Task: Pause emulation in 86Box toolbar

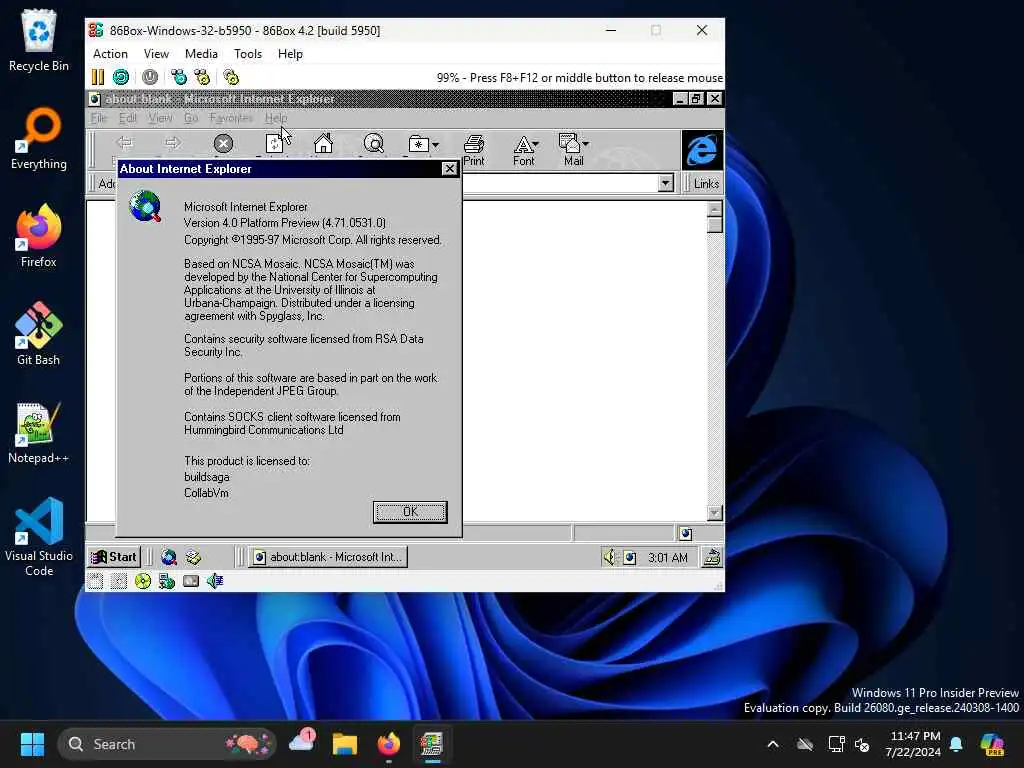Action: pos(98,77)
